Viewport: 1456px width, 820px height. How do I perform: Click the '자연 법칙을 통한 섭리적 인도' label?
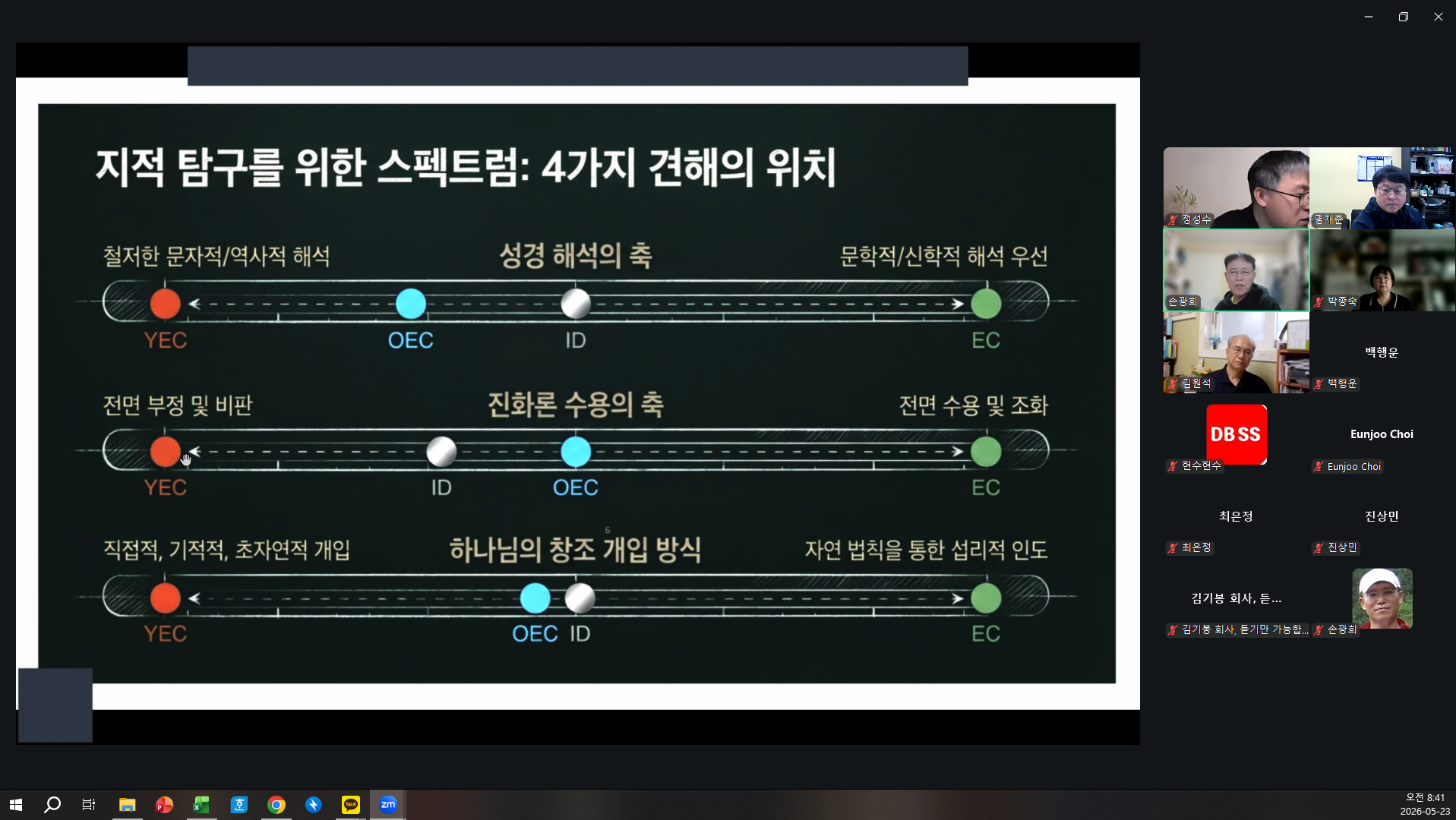(927, 549)
